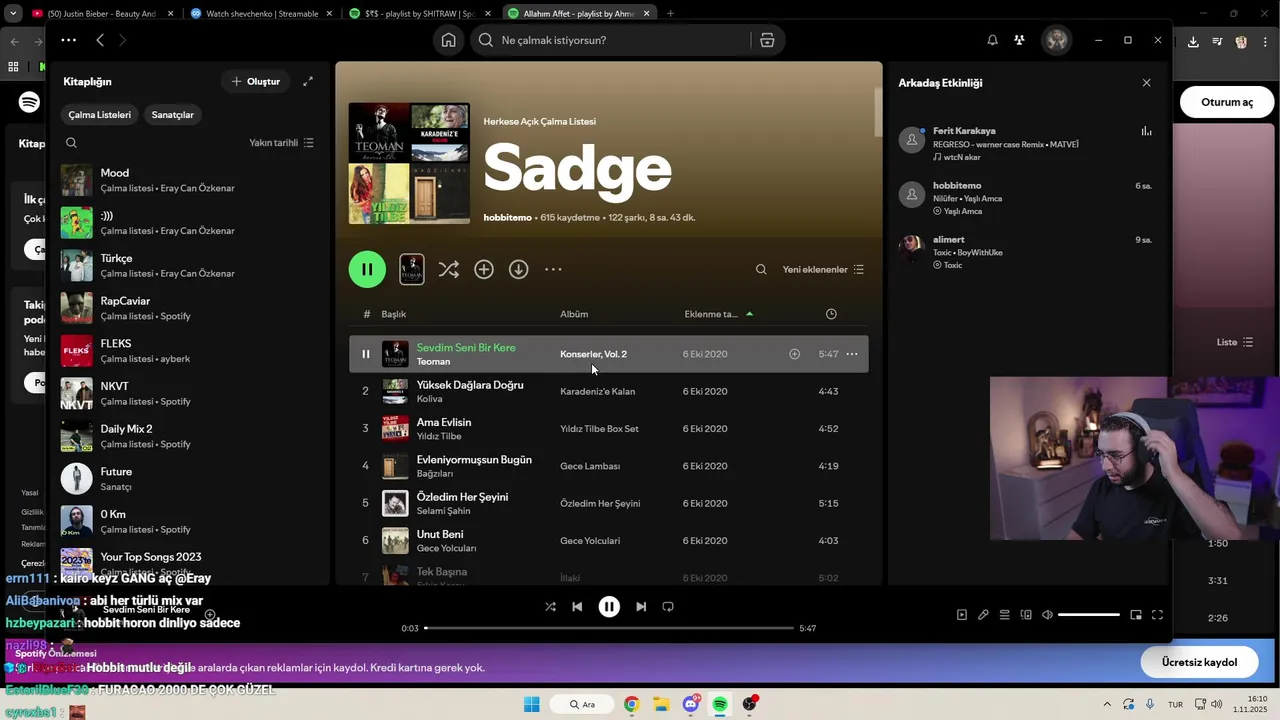The height and width of the screenshot is (720, 1280).
Task: Show lyrics with microphone icon
Action: point(983,615)
